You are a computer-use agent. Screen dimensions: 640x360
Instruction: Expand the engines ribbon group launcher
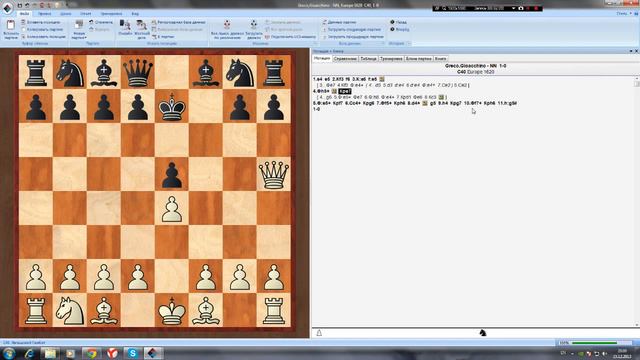tap(315, 43)
